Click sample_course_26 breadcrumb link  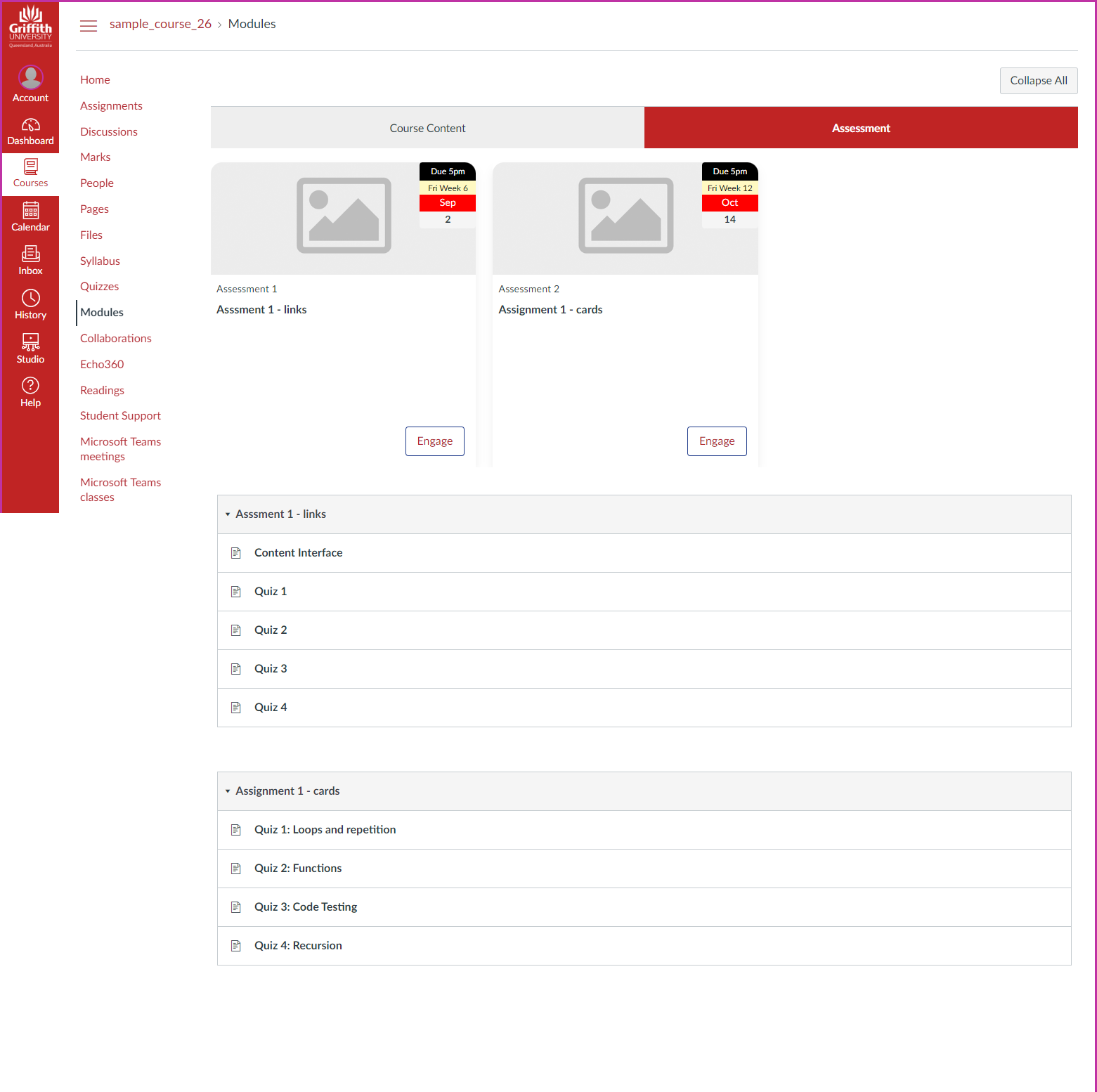point(160,24)
